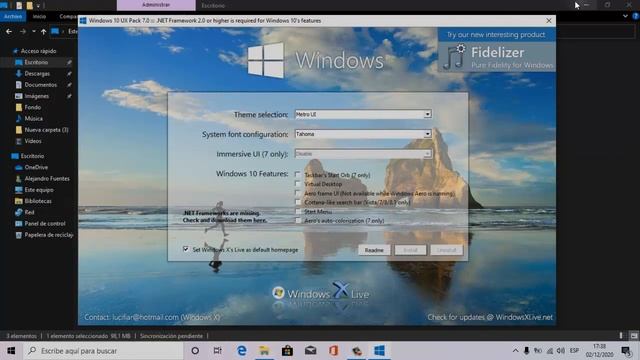This screenshot has height=360, width=640.
Task: Open Música folder in sidebar
Action: 33,118
